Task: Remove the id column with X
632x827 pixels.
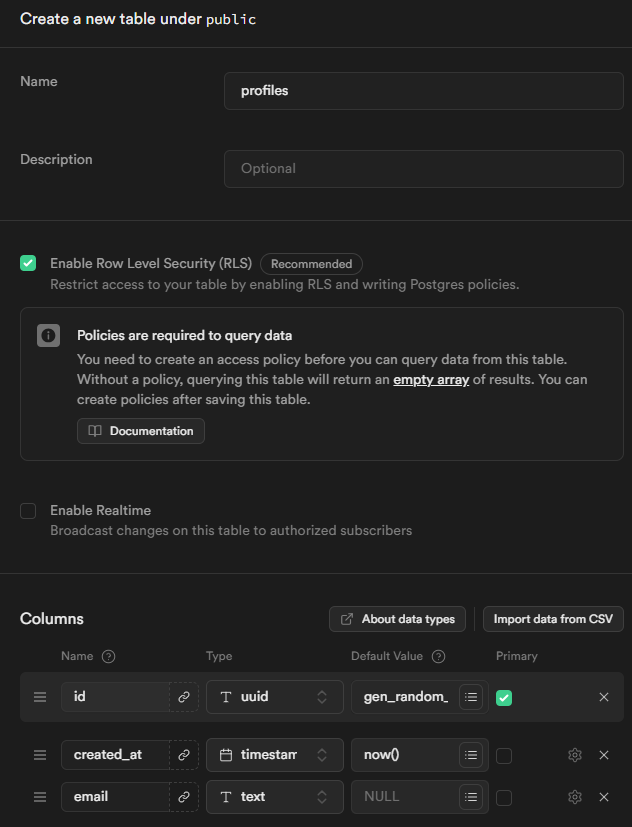Action: click(x=604, y=697)
